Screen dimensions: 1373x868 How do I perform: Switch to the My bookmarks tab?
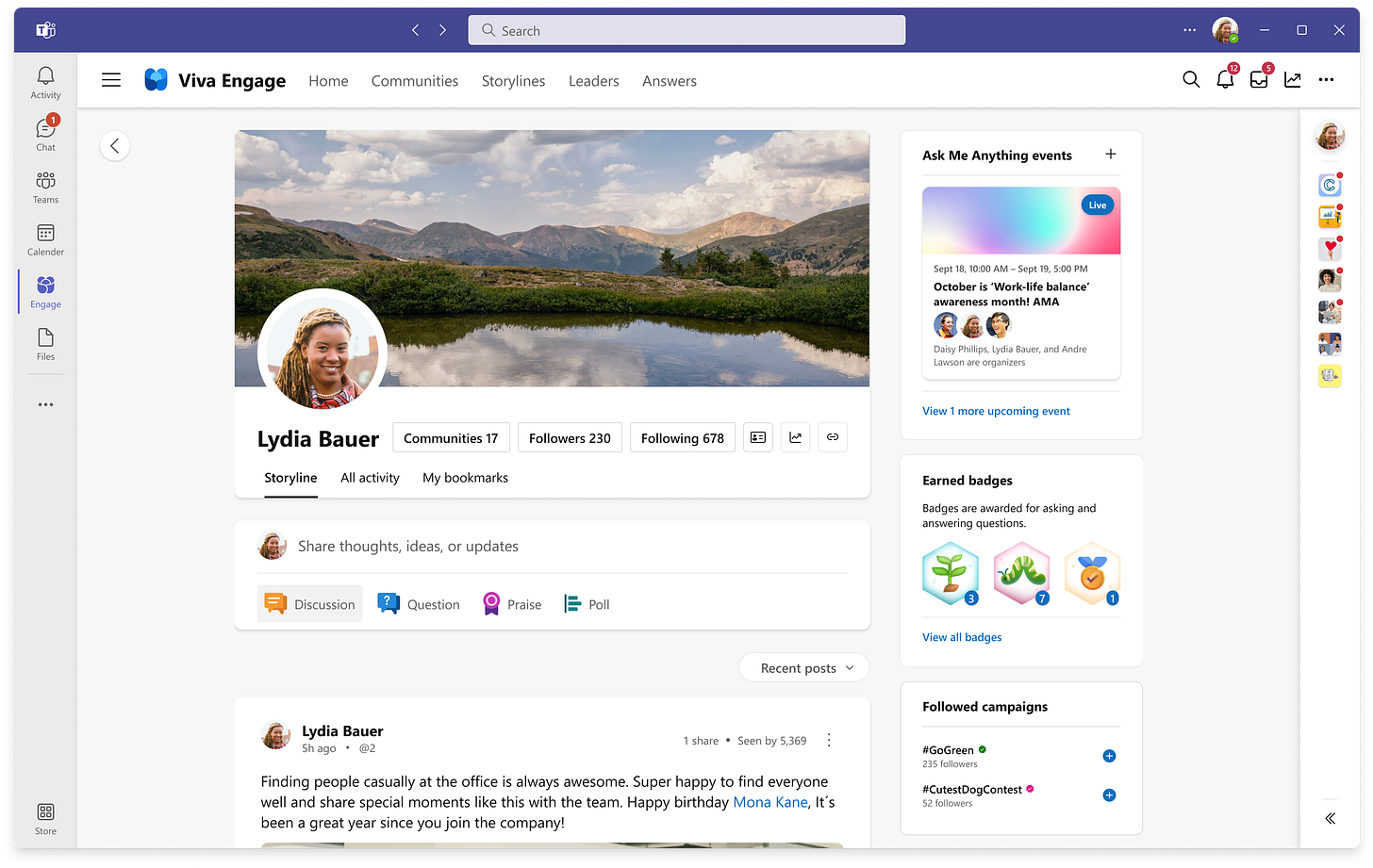click(465, 478)
